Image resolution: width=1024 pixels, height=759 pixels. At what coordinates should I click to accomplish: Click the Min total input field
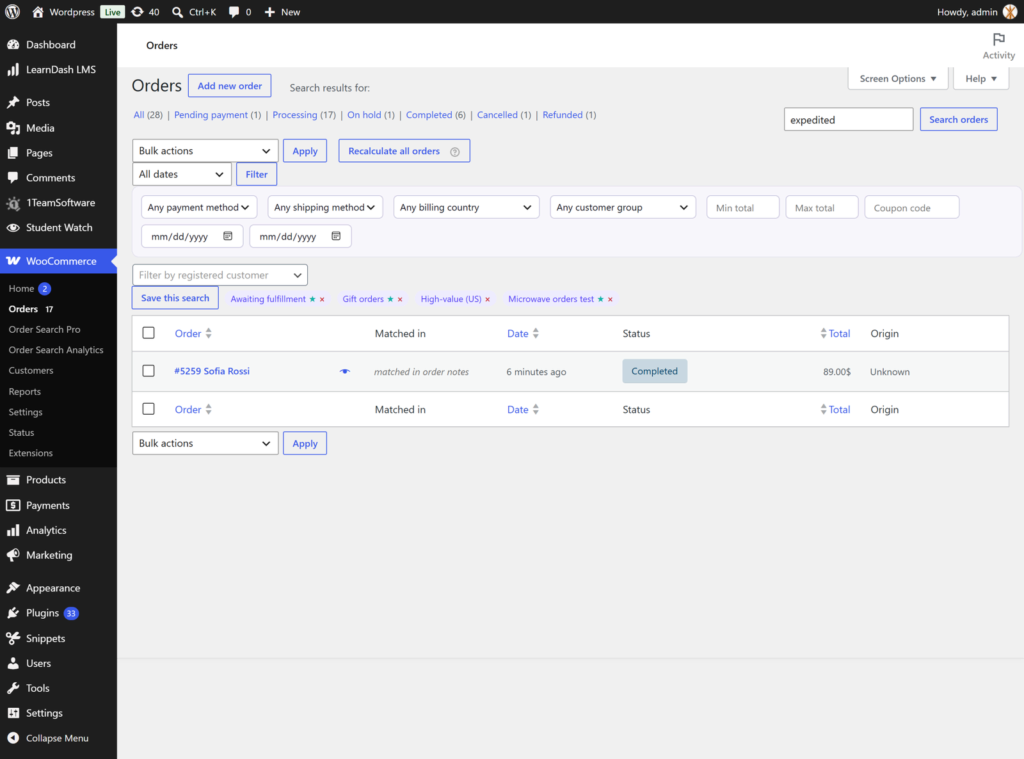pos(743,208)
